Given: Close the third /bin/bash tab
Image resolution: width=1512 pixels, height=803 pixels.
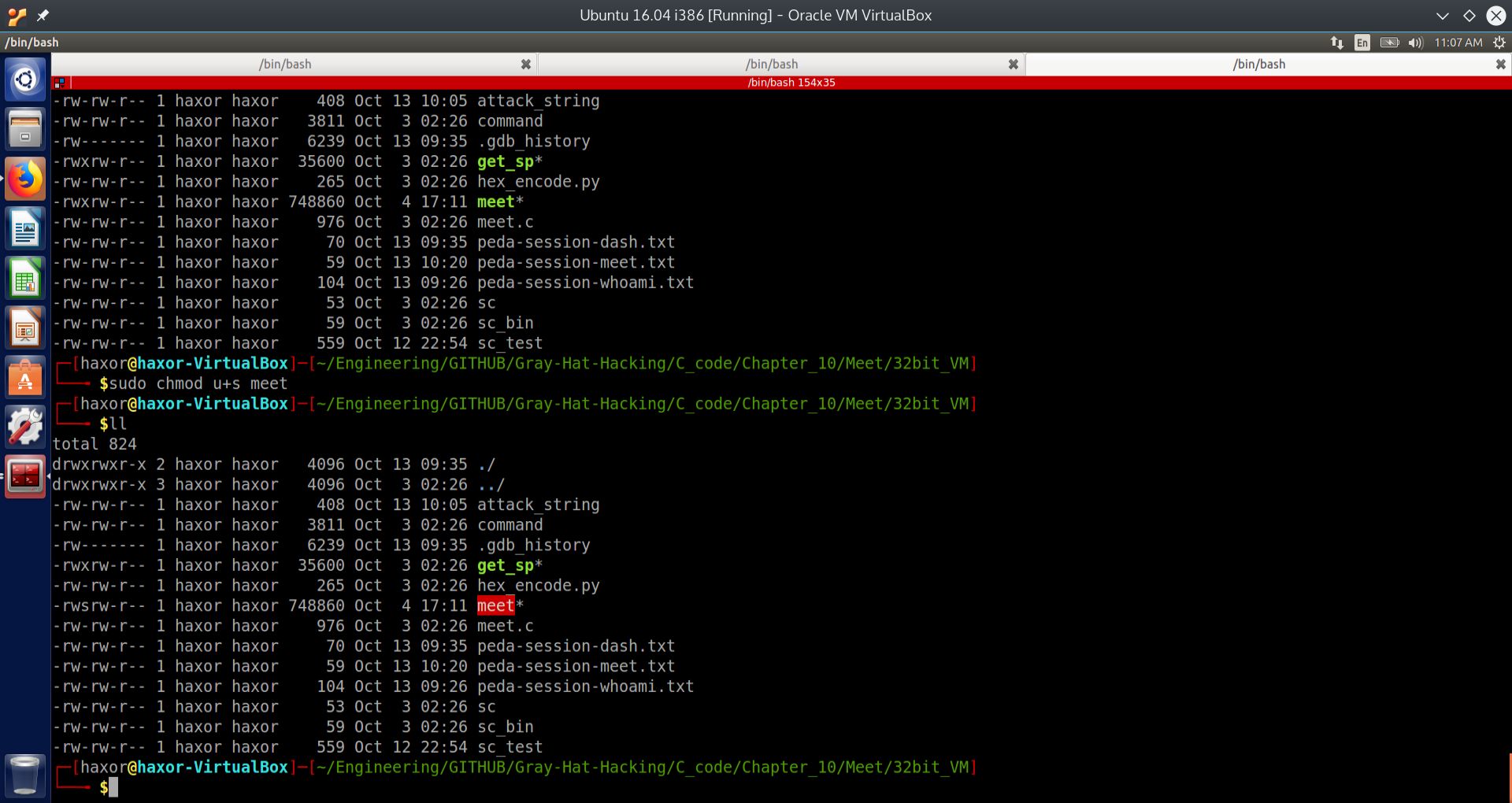Looking at the screenshot, I should point(1500,65).
